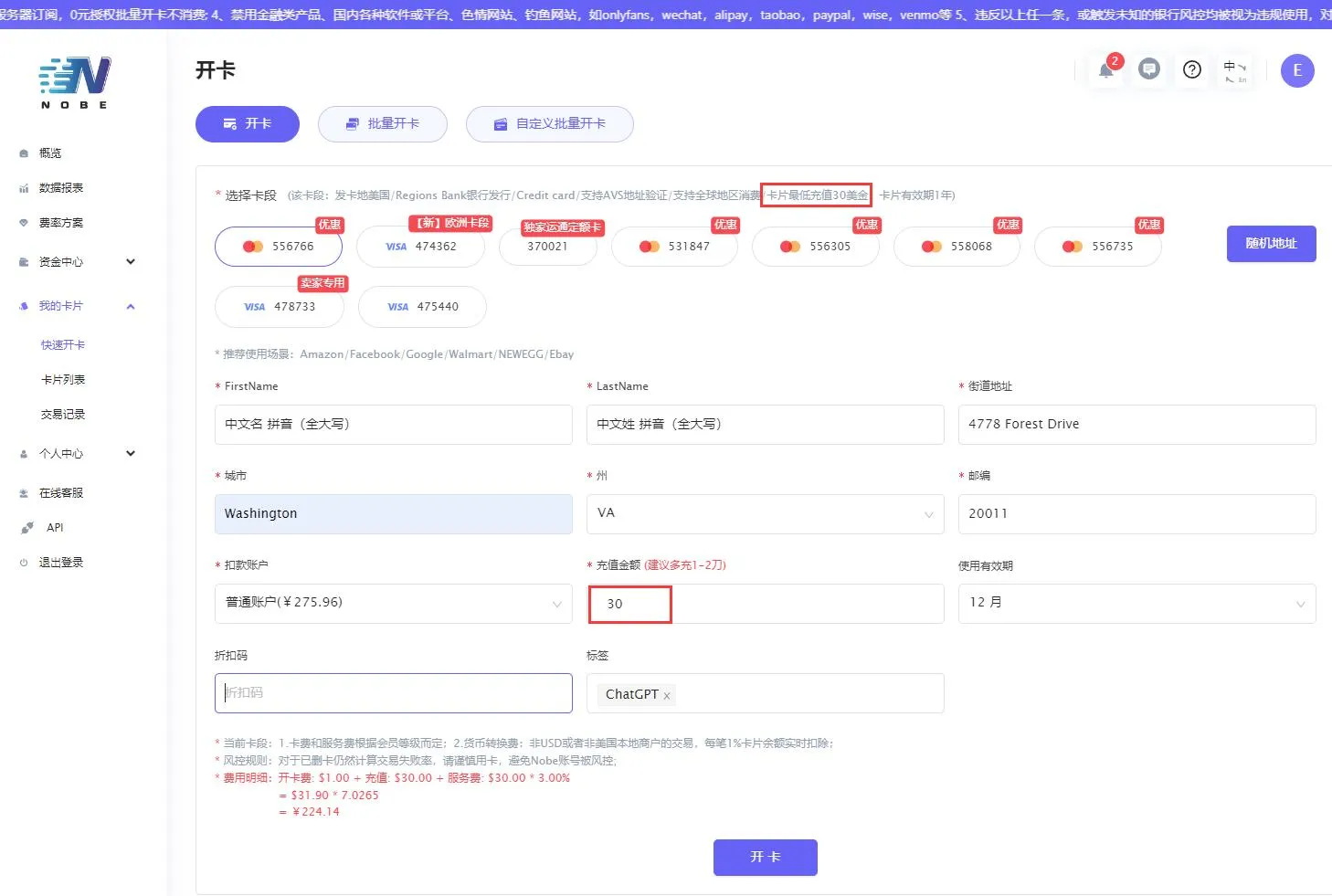Click the 退出登录 power icon

(24, 563)
